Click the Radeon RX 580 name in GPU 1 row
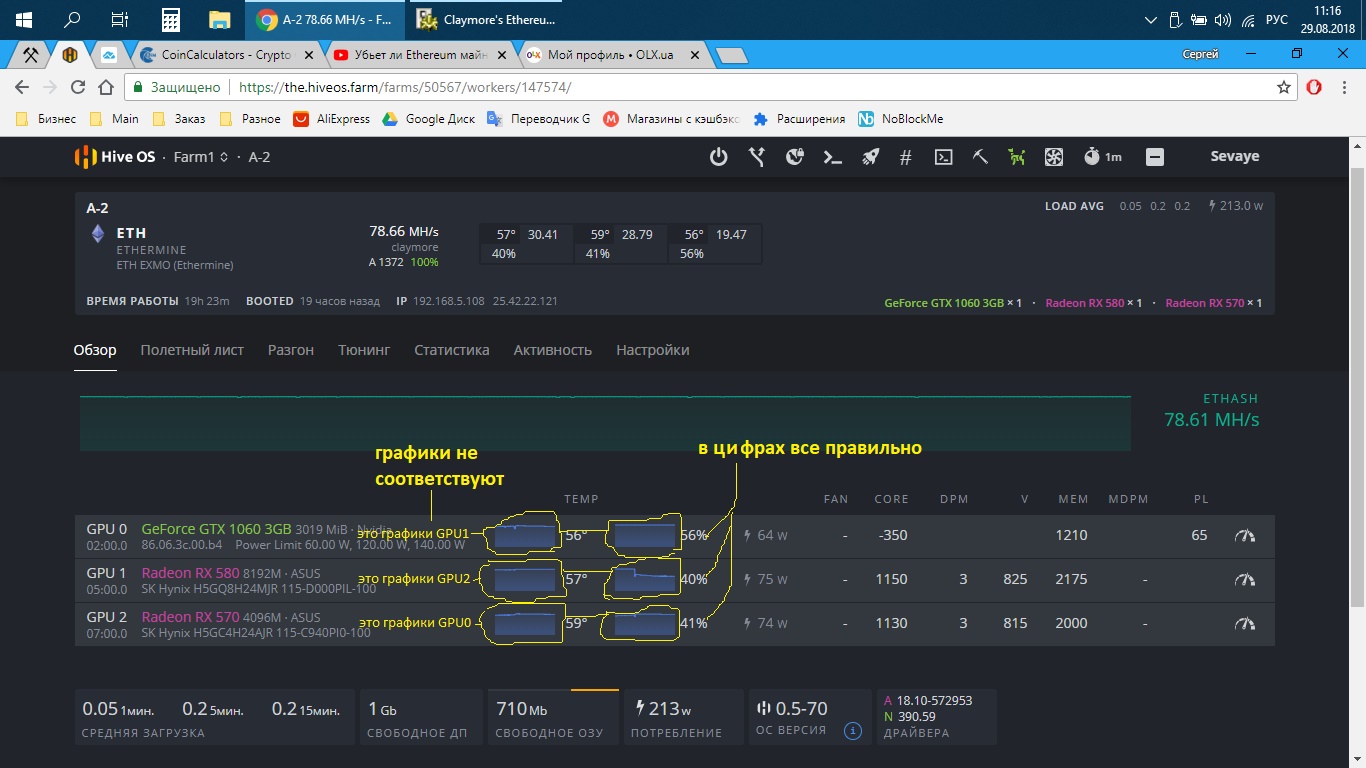This screenshot has width=1366, height=768. [191, 573]
